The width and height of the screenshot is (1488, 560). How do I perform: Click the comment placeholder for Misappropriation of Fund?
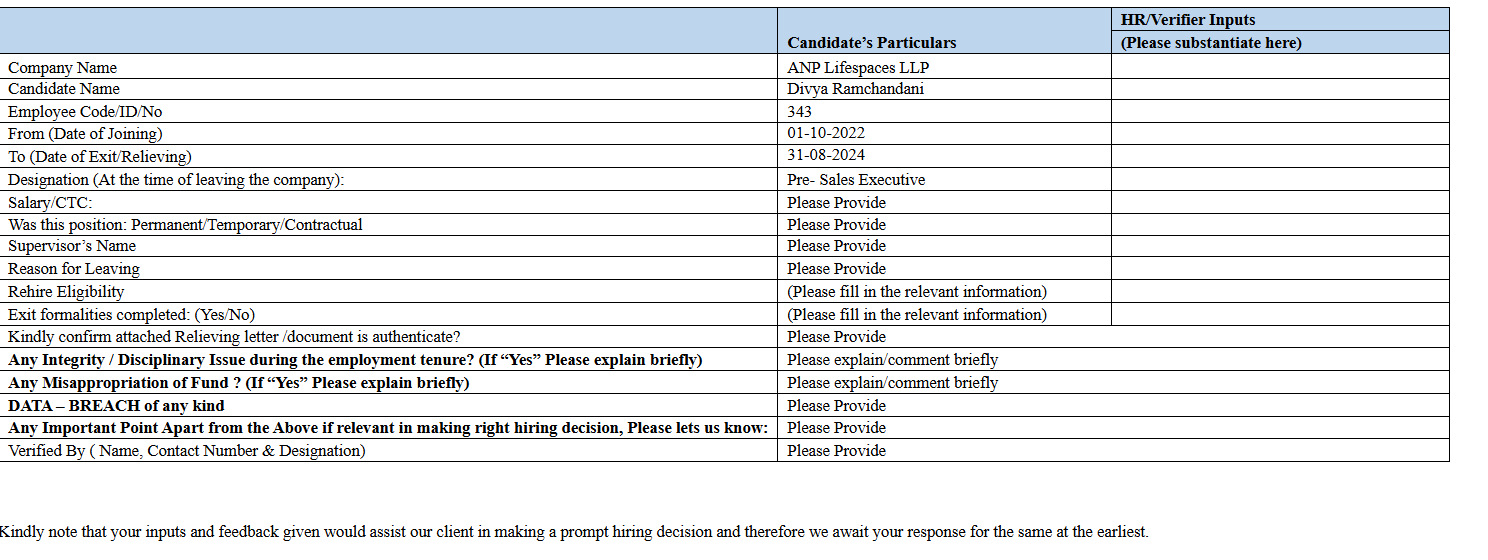click(x=892, y=383)
